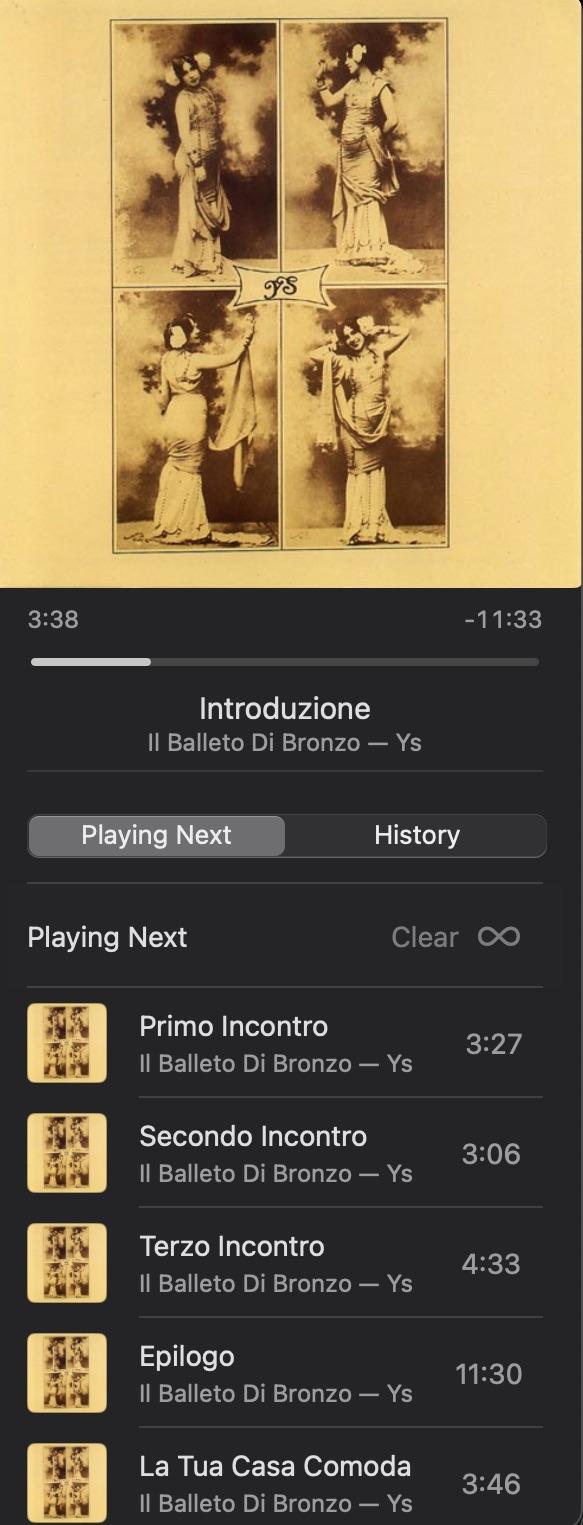Image resolution: width=583 pixels, height=1525 pixels.
Task: Choose Terzo Incontro from the queue
Action: tap(285, 1263)
